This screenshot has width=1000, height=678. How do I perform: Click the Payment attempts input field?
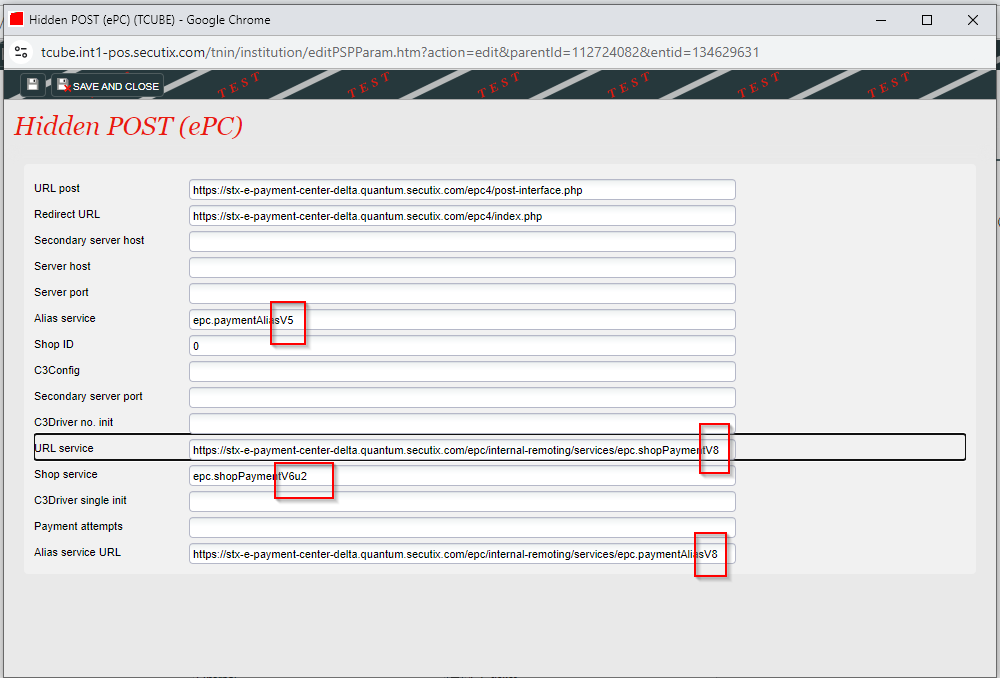462,527
